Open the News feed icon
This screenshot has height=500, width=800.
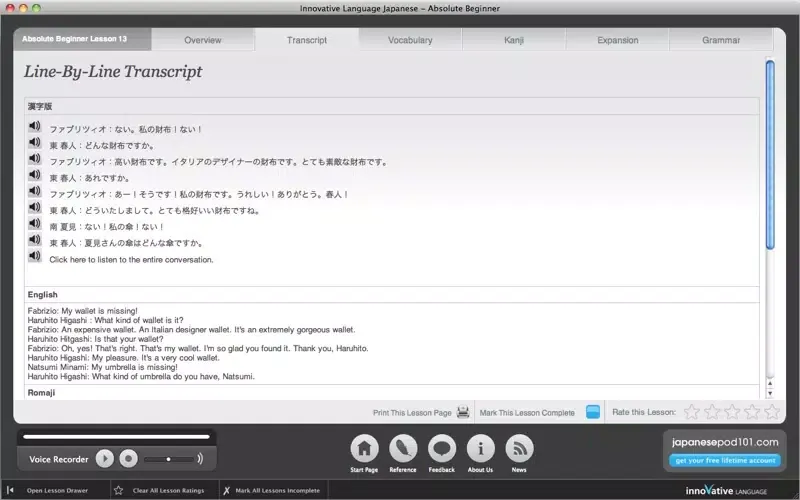coord(519,448)
